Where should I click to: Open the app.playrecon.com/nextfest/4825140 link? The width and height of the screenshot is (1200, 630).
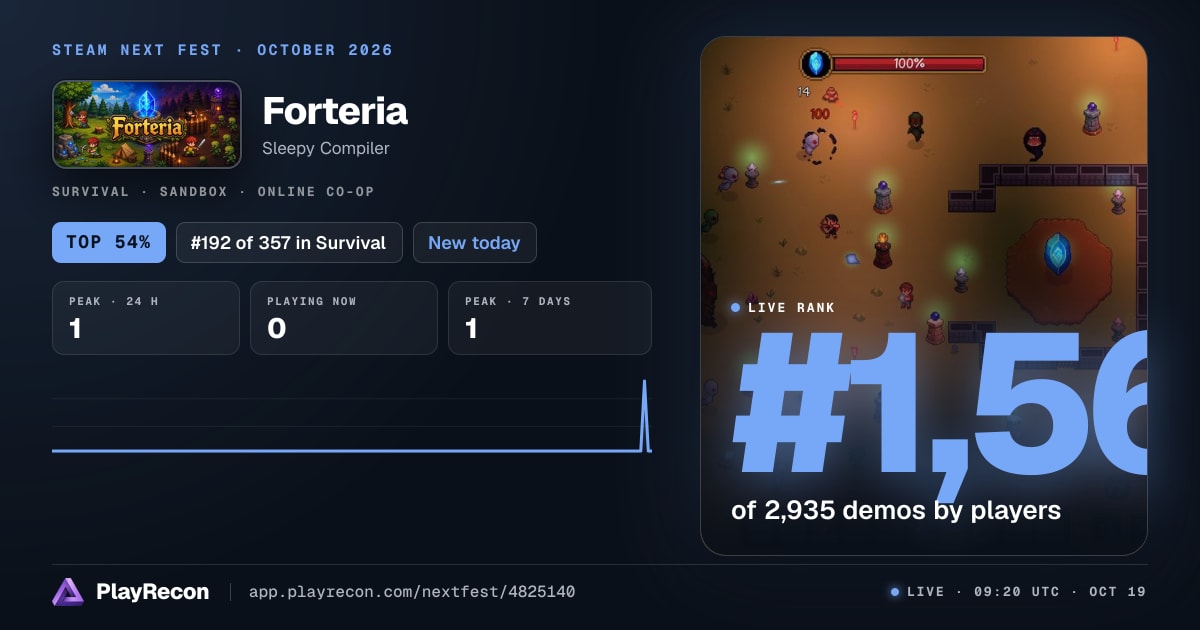412,592
